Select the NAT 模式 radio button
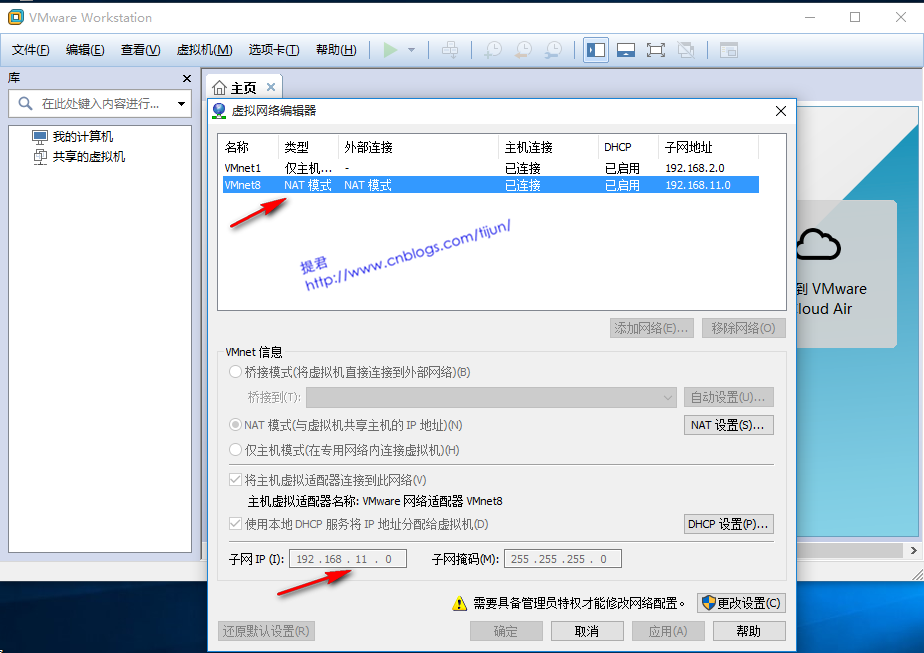The image size is (924, 653). click(x=235, y=425)
